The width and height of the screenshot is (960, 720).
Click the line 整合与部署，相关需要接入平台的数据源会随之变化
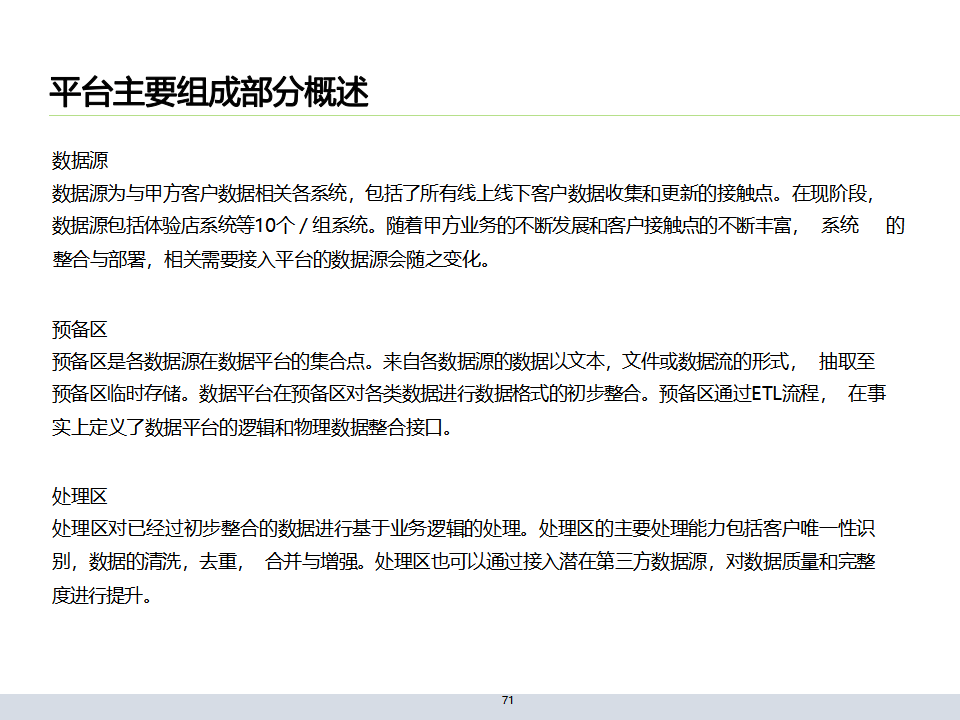[x=271, y=260]
